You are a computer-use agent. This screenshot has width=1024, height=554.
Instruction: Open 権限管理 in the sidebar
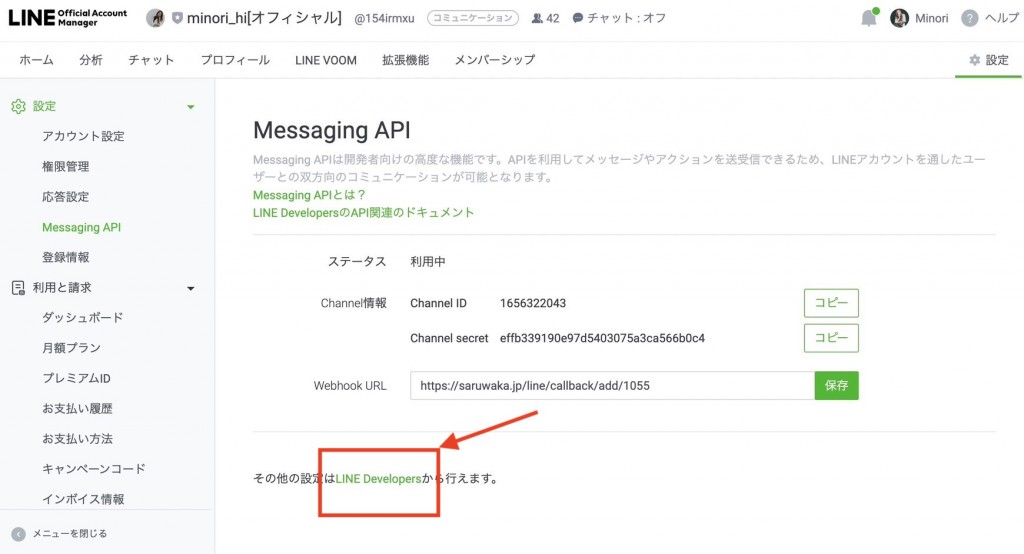click(65, 167)
